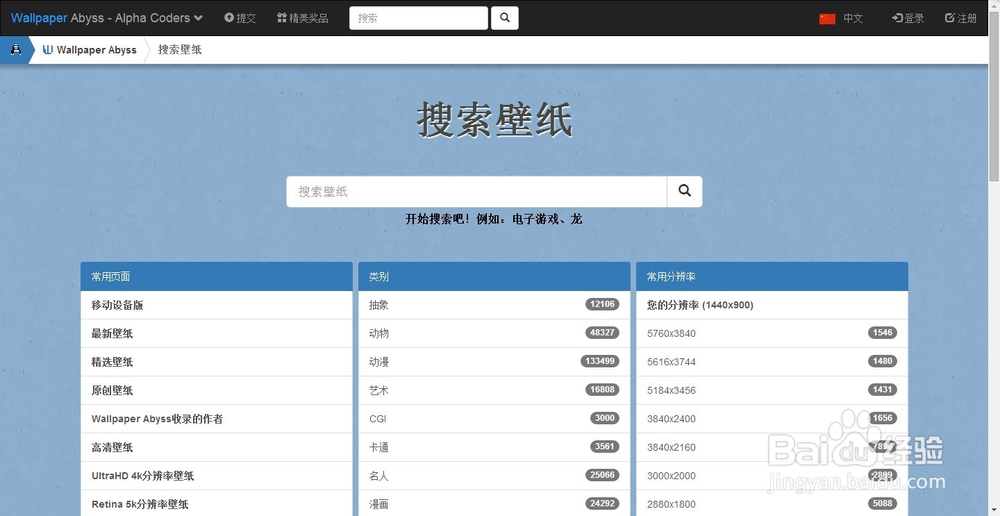Click the 类别 panel header

(x=494, y=276)
